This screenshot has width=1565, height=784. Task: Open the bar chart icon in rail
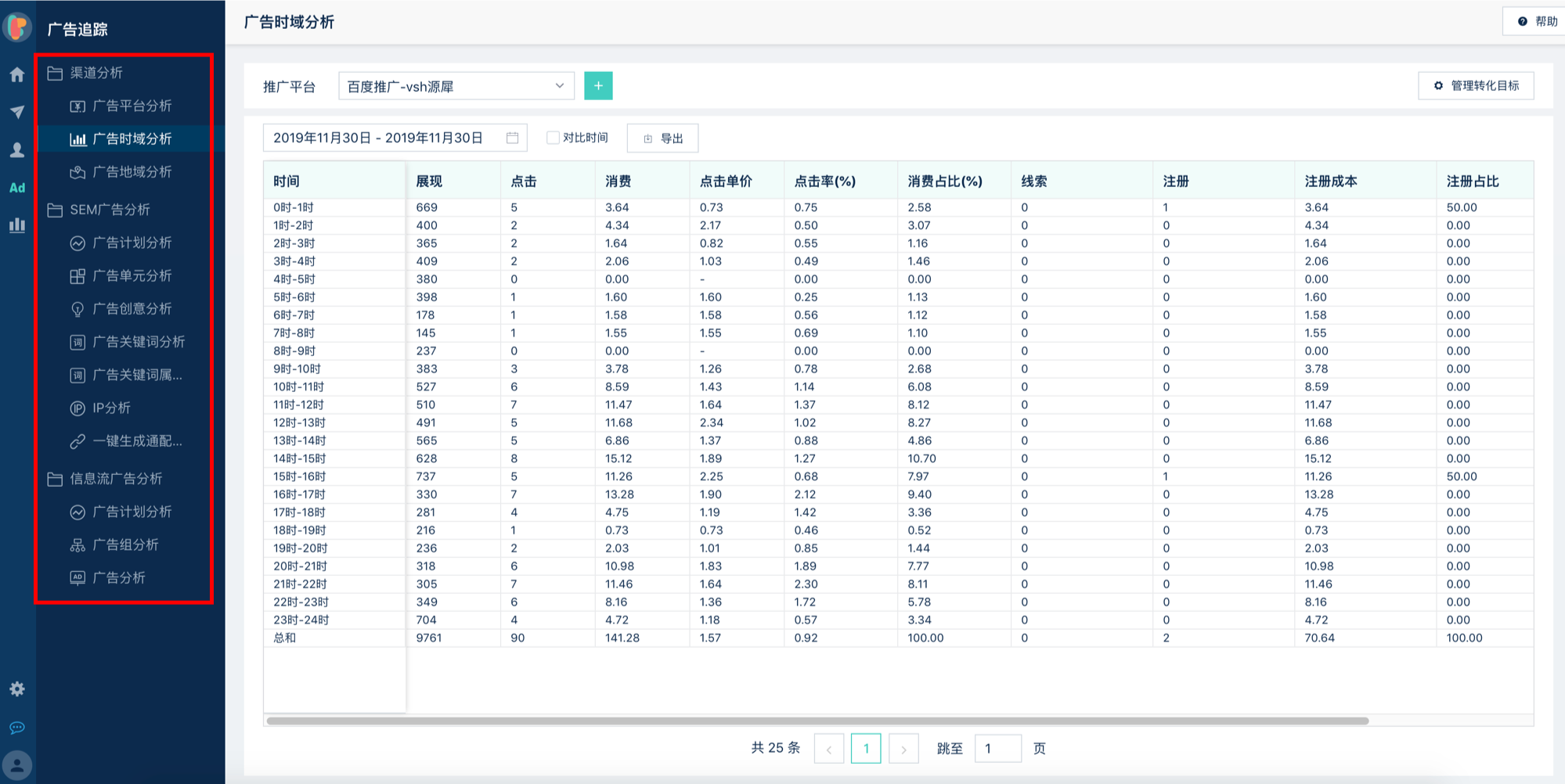point(17,225)
